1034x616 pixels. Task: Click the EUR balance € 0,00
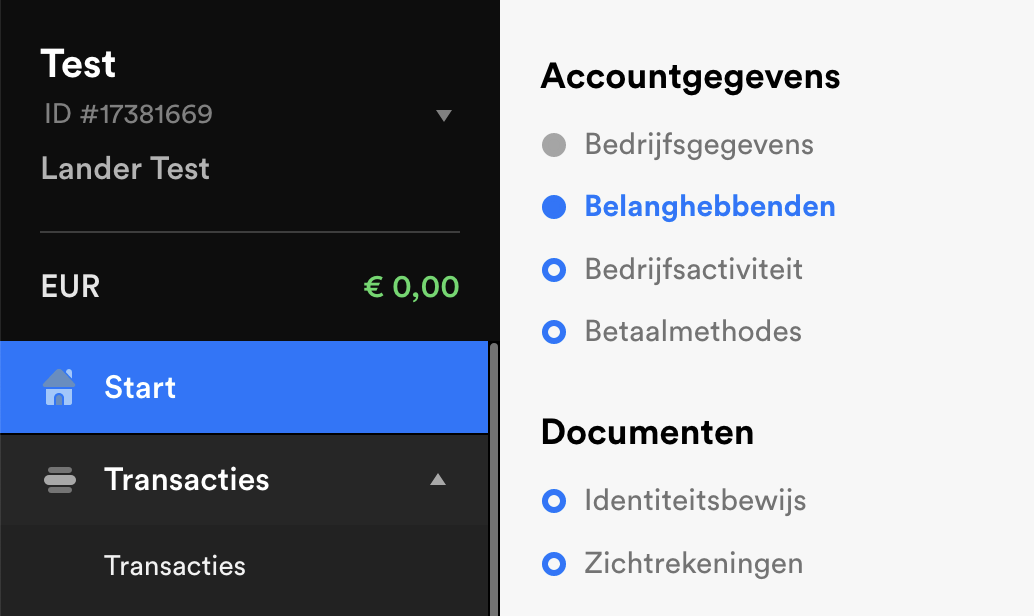point(411,287)
